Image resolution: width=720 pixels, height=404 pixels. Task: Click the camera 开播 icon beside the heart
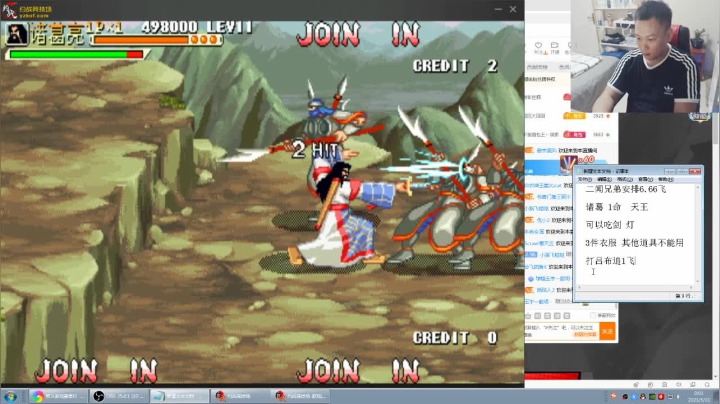tap(554, 45)
